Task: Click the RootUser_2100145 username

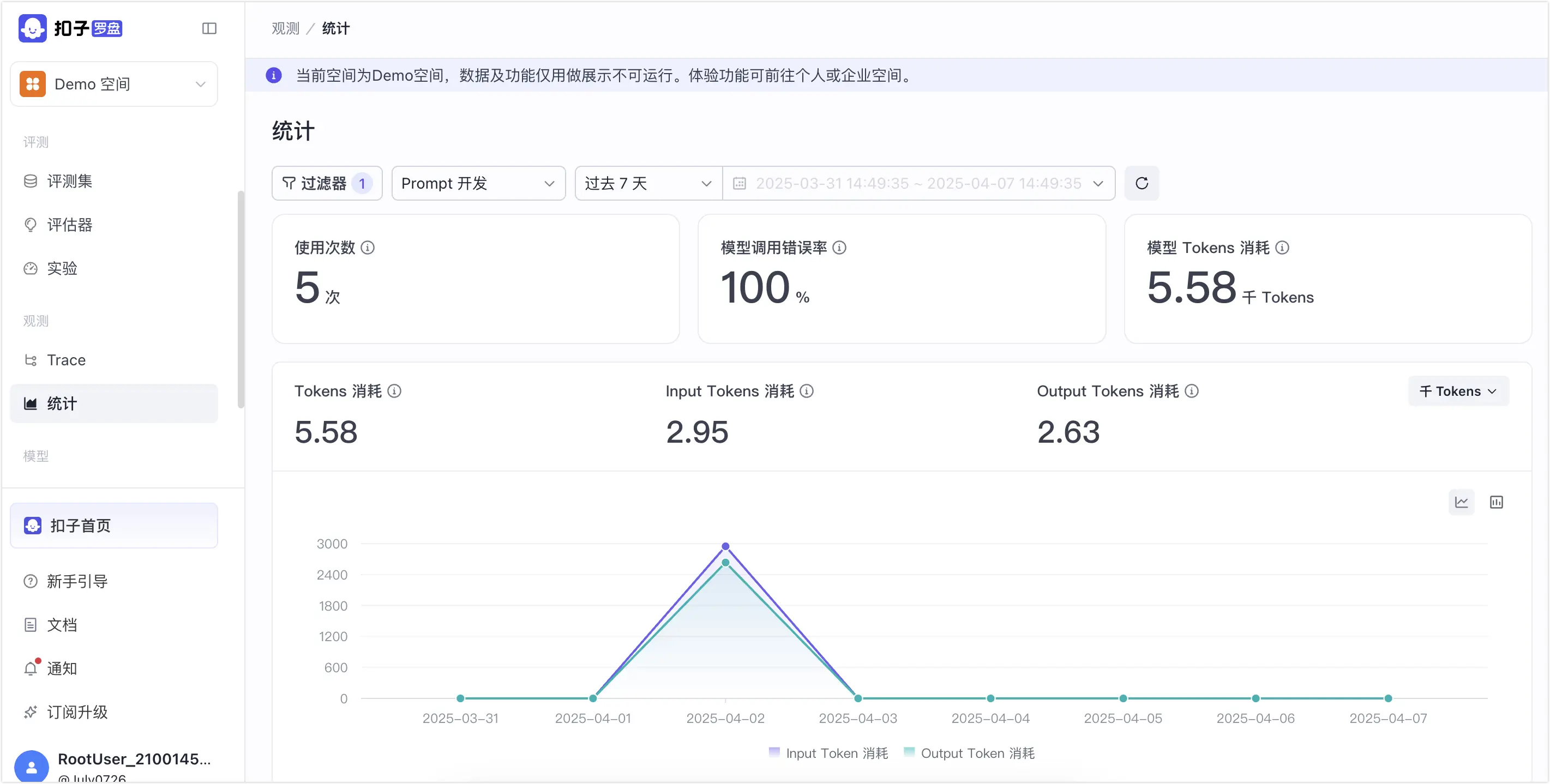Action: (134, 759)
